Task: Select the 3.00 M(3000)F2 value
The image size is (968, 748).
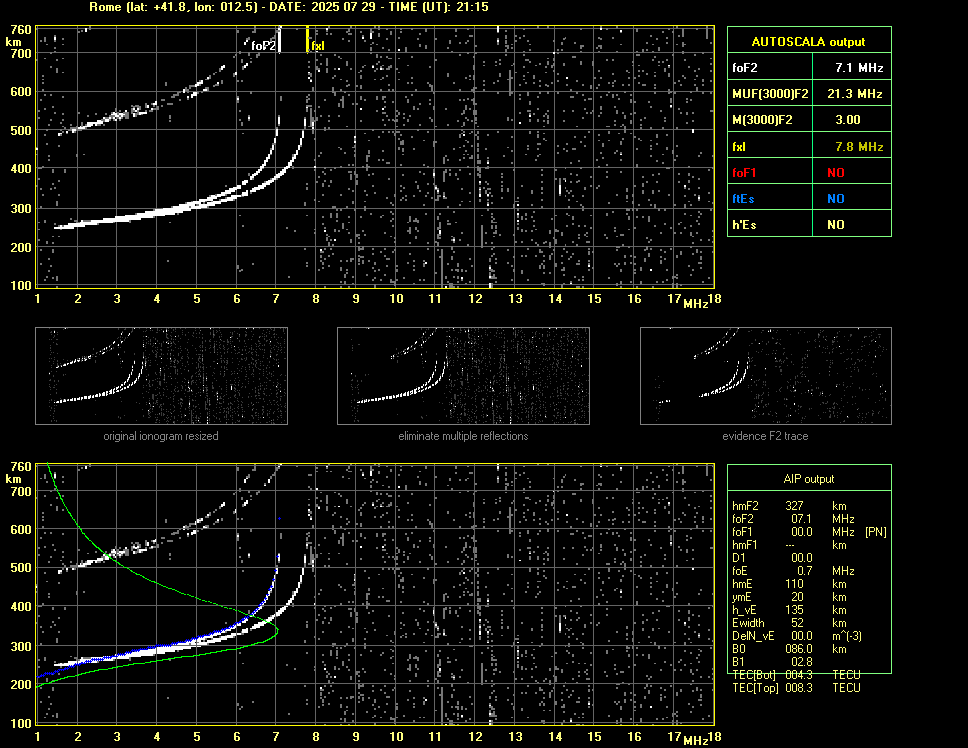Action: point(848,120)
